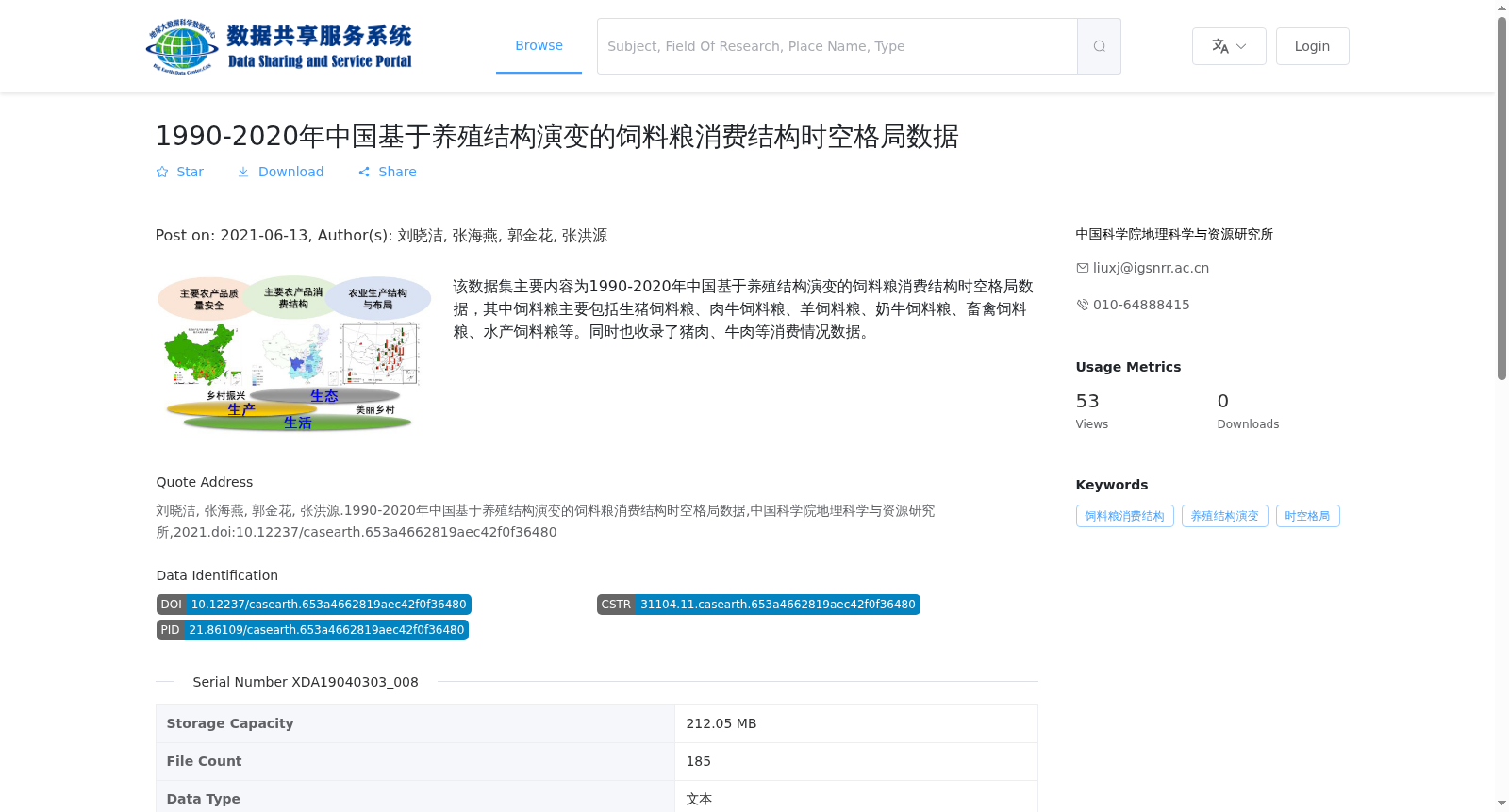Click the Download link
The height and width of the screenshot is (812, 1509).
click(280, 172)
